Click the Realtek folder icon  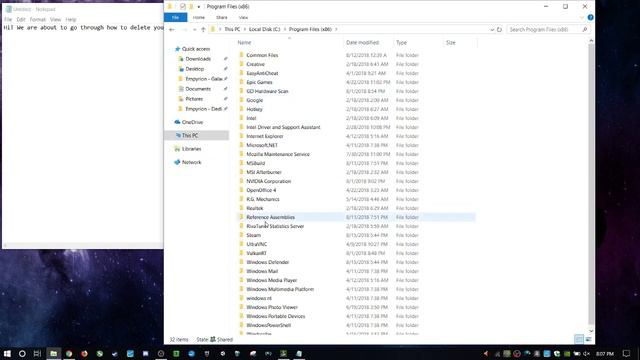tap(241, 208)
